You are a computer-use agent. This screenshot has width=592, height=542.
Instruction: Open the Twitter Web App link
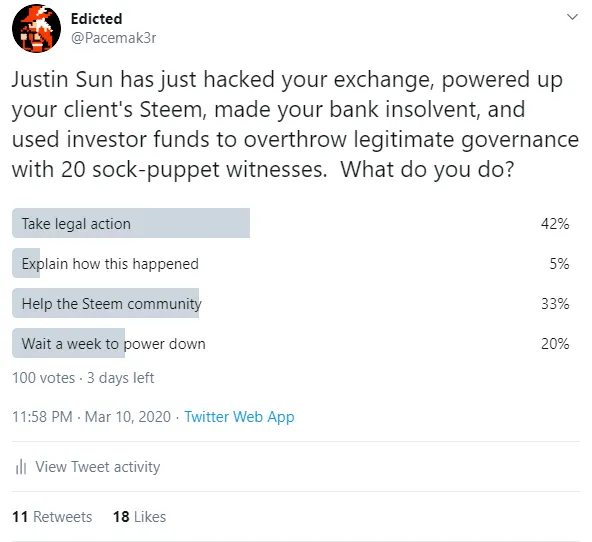click(239, 417)
